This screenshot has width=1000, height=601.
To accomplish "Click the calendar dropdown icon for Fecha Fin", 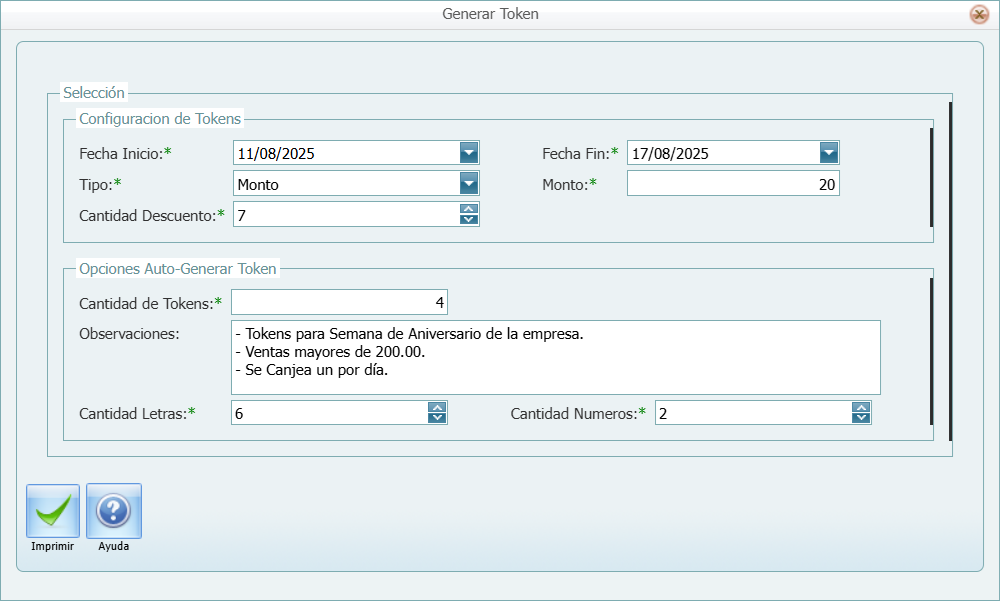I will (829, 152).
